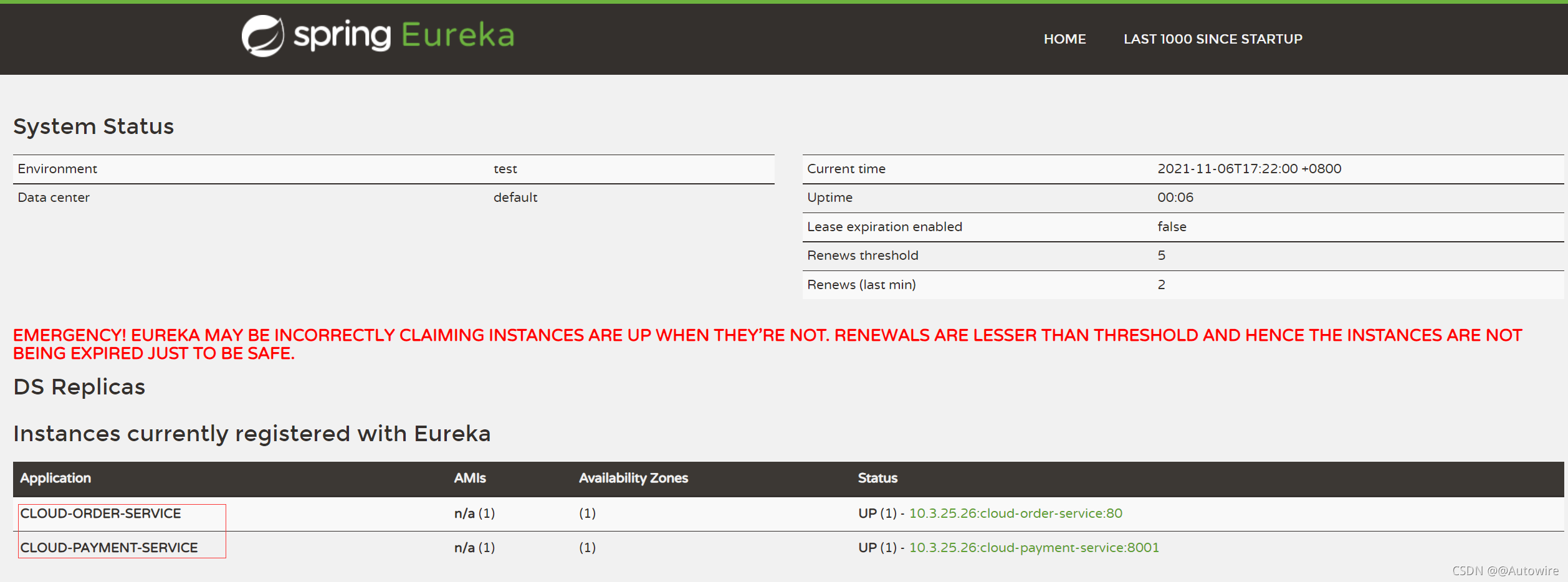Screen dimensions: 1568x582
Task: Select Instances currently registered with Eureka heading
Action: tap(252, 433)
